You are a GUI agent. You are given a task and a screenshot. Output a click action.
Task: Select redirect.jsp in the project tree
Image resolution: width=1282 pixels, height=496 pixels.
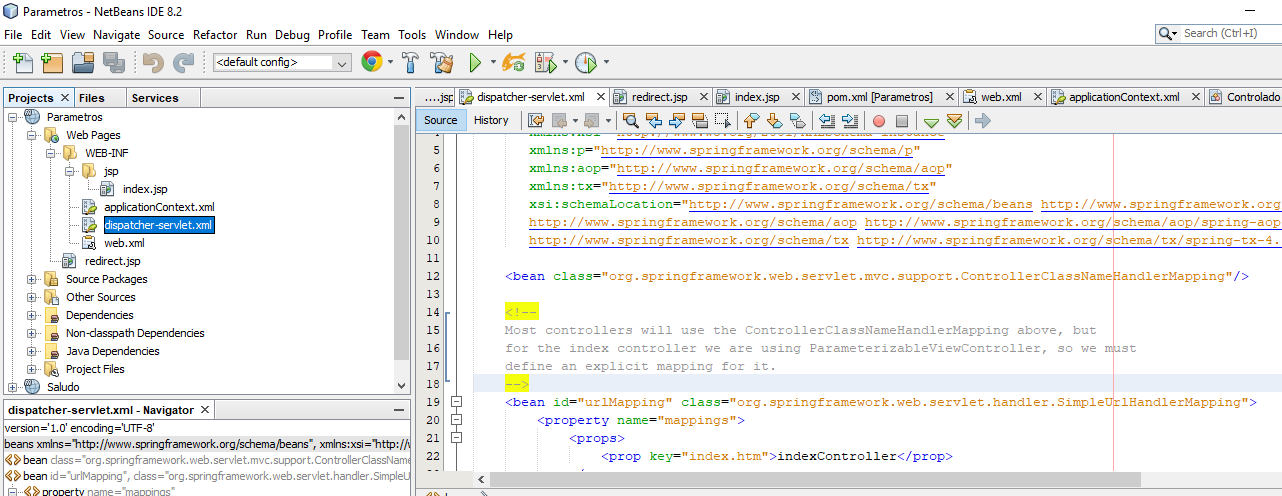[x=112, y=261]
